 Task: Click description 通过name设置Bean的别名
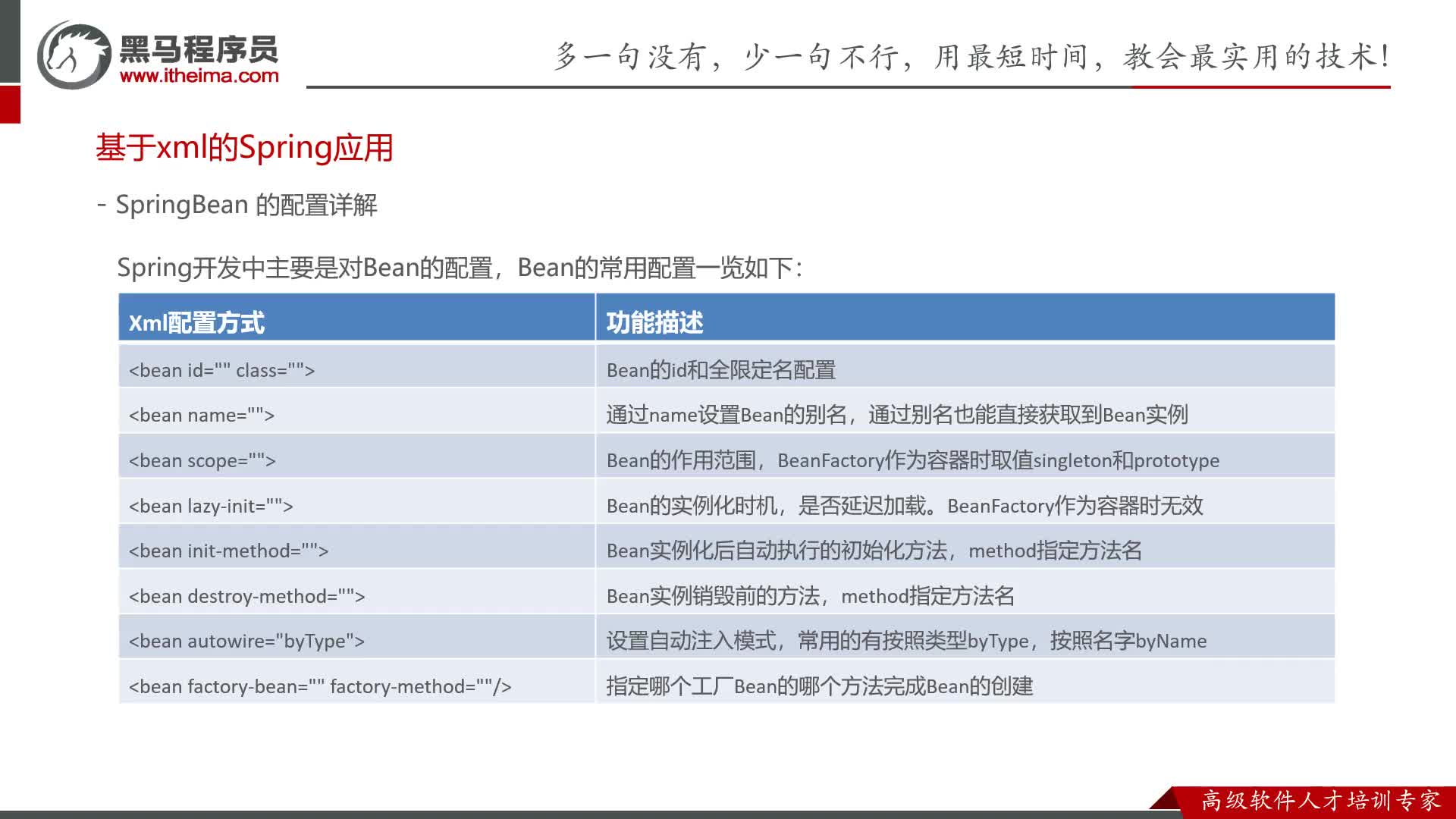pyautogui.click(x=965, y=411)
